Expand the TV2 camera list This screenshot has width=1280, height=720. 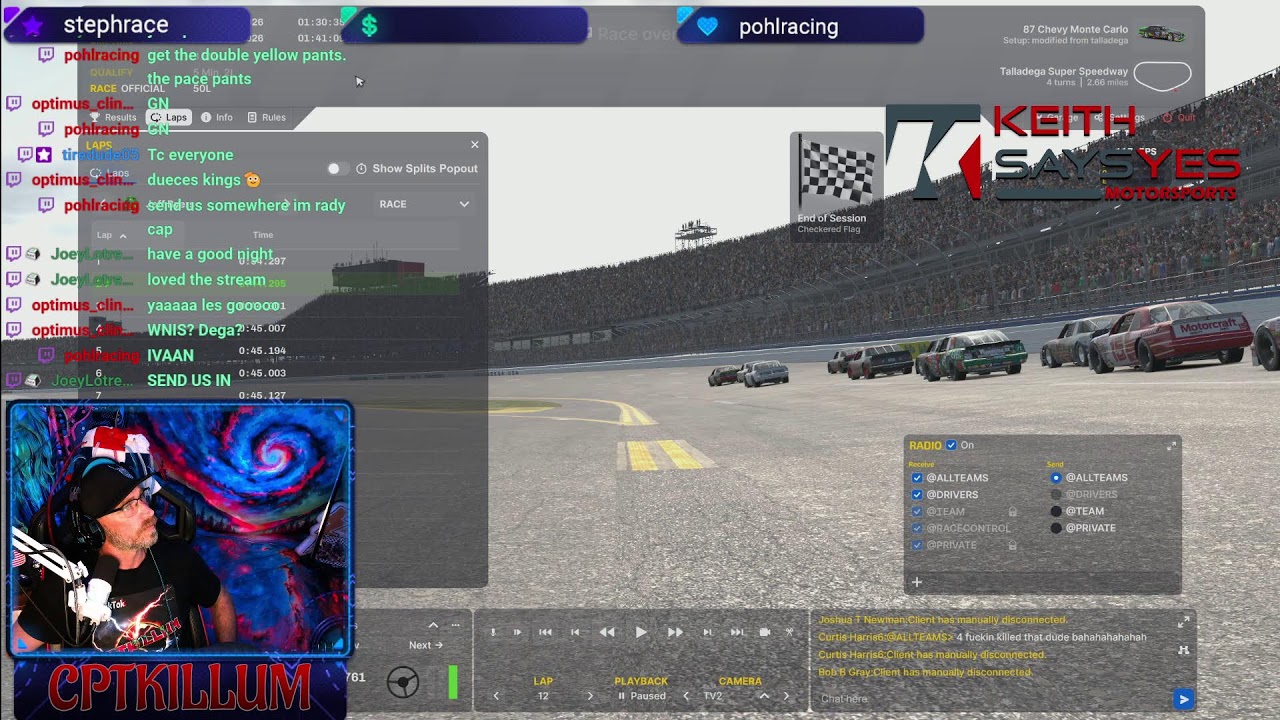click(764, 696)
